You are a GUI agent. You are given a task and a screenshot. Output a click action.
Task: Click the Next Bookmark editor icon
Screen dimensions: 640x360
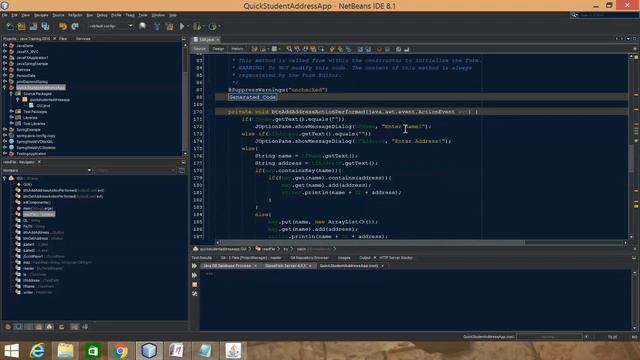pos(340,49)
